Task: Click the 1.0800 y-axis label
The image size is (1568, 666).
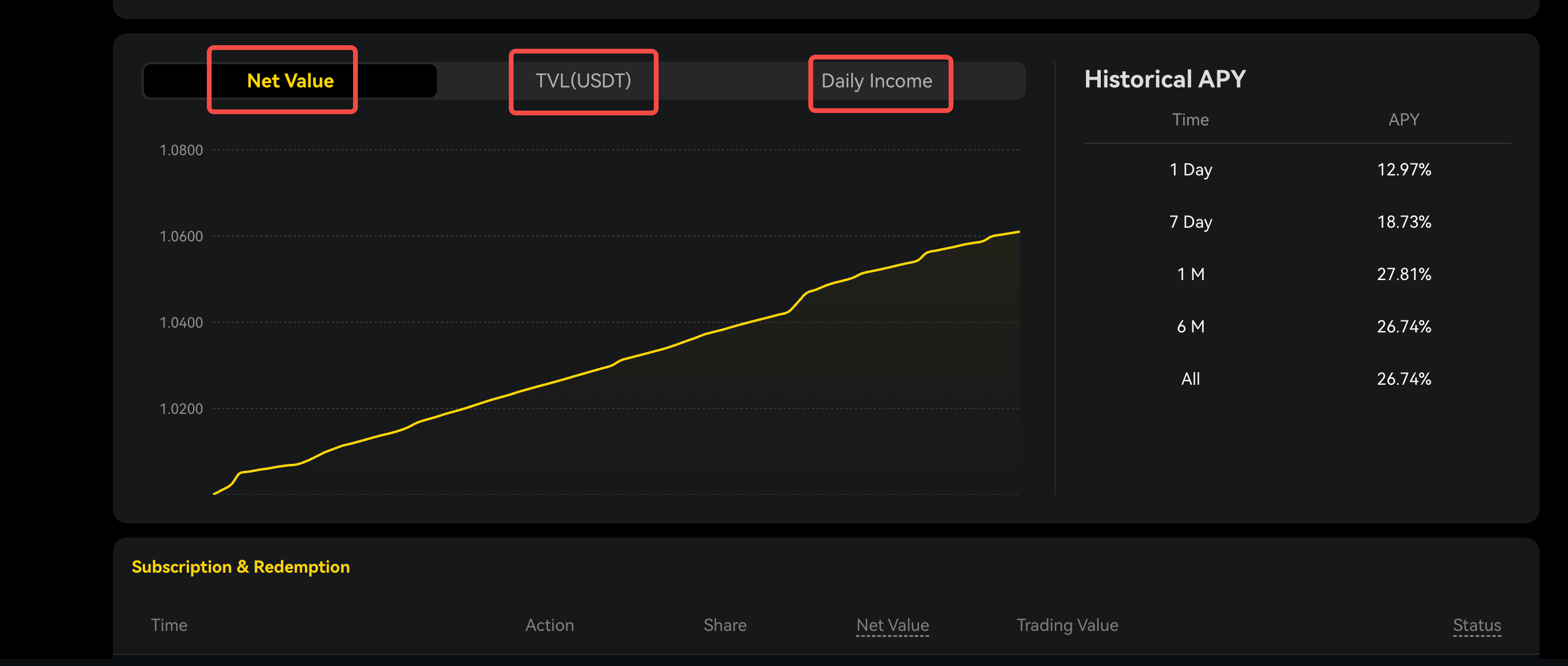Action: click(181, 150)
